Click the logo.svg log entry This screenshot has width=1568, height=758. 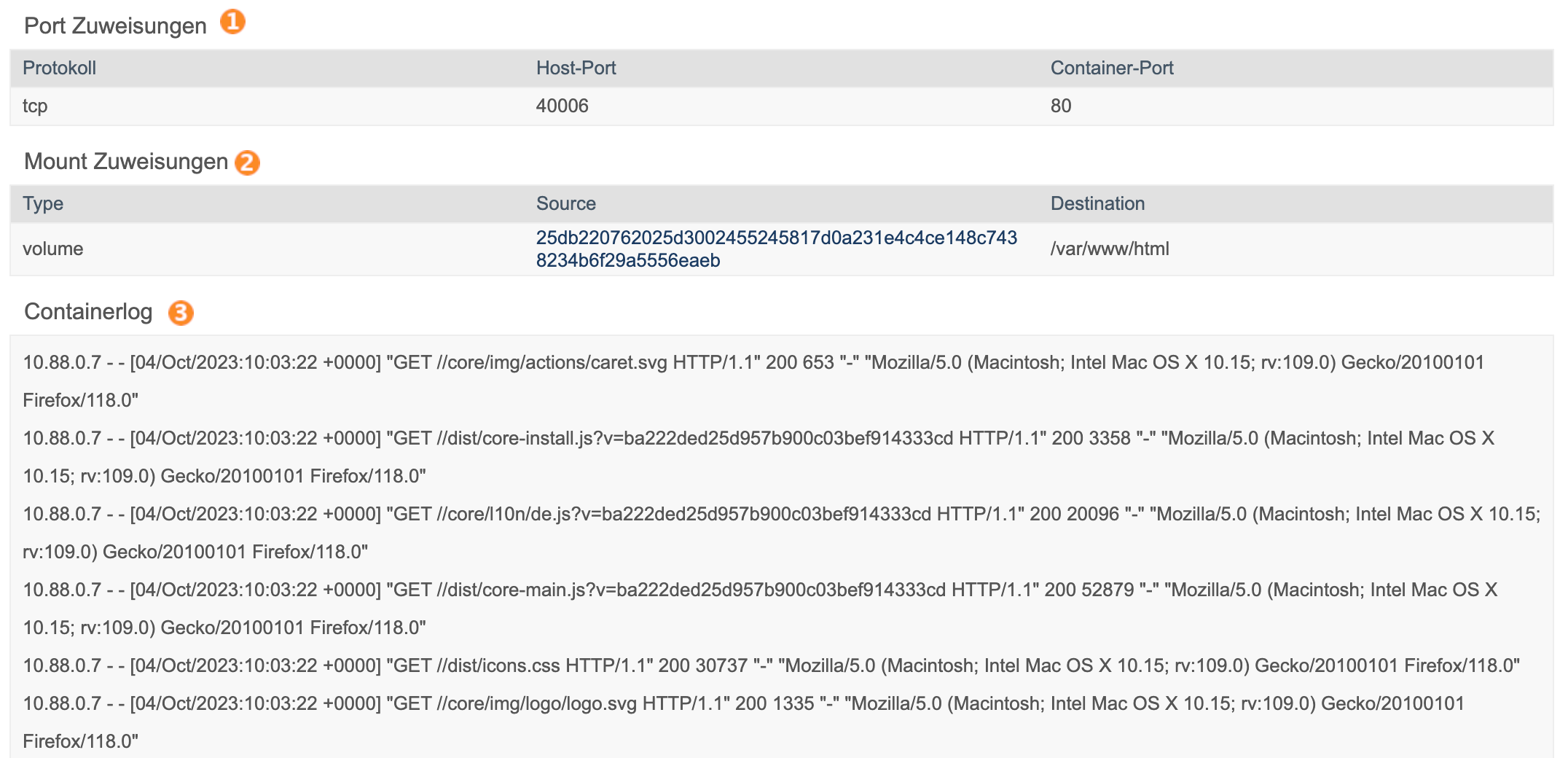743,722
